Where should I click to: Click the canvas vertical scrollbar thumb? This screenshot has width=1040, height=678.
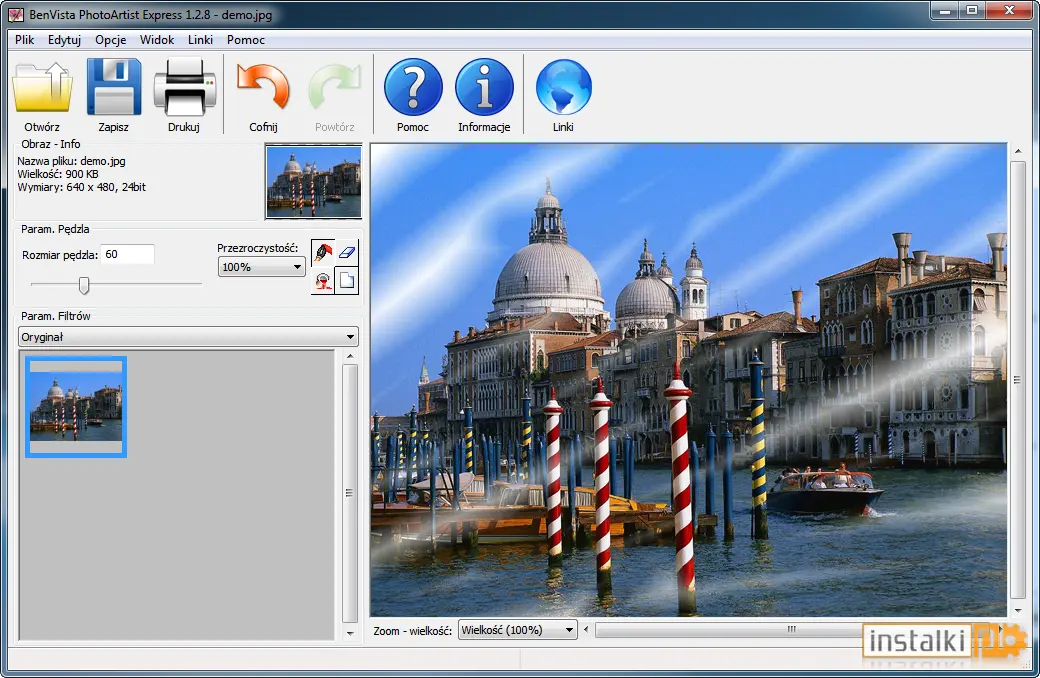coord(1018,379)
